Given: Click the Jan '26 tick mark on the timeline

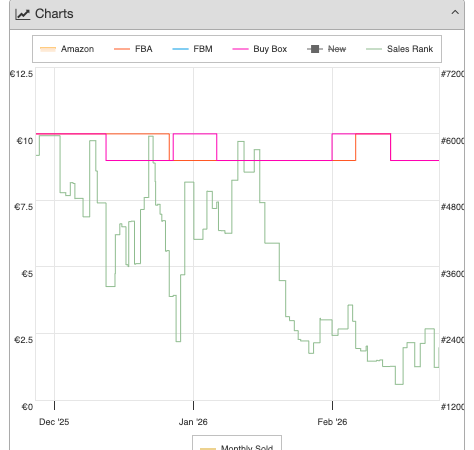Looking at the screenshot, I should tap(193, 405).
